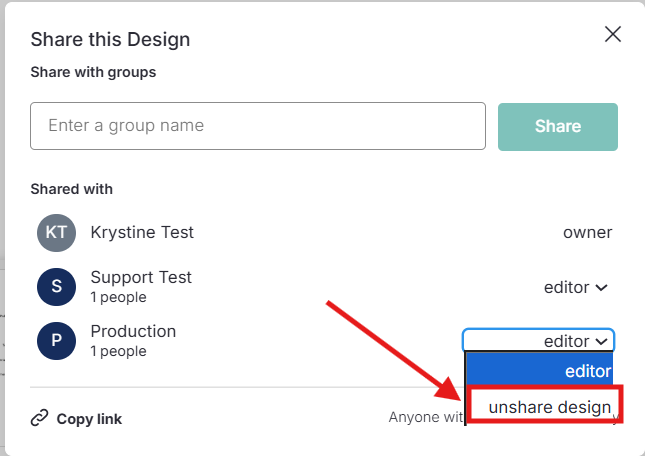645x456 pixels.
Task: Choose 'unshare design' from the dropdown
Action: tap(548, 407)
